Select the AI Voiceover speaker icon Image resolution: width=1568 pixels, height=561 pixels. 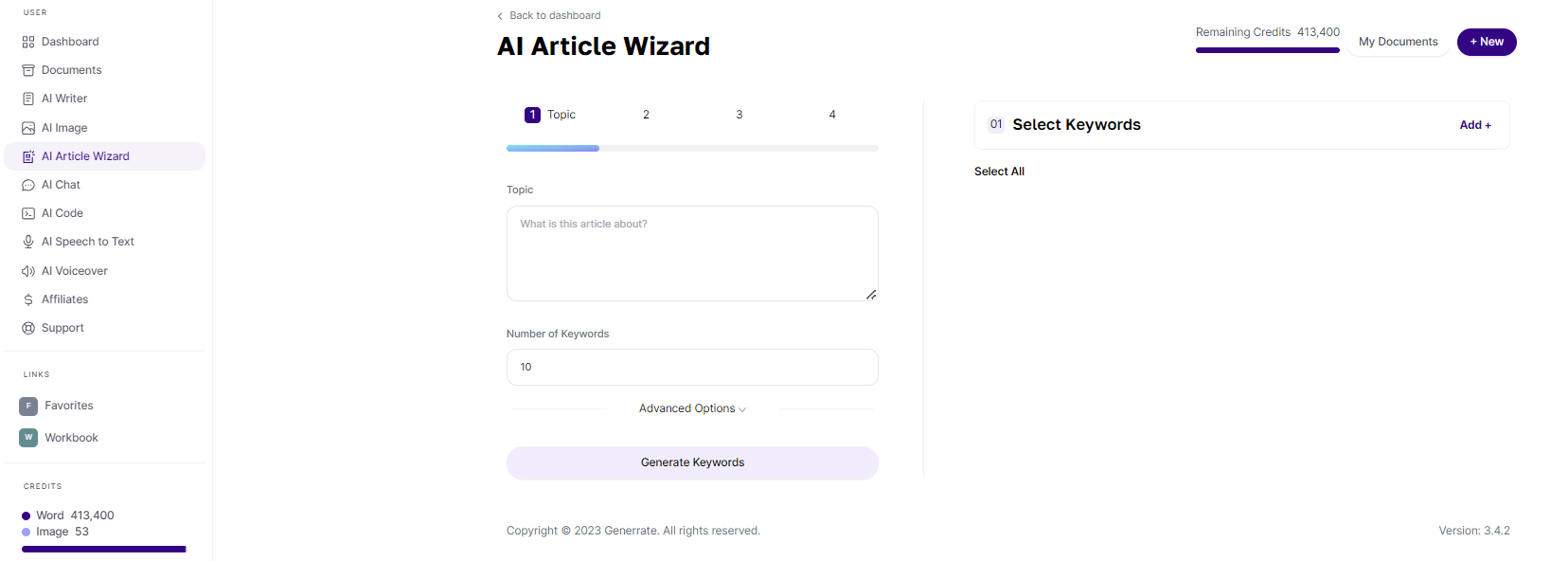[28, 271]
